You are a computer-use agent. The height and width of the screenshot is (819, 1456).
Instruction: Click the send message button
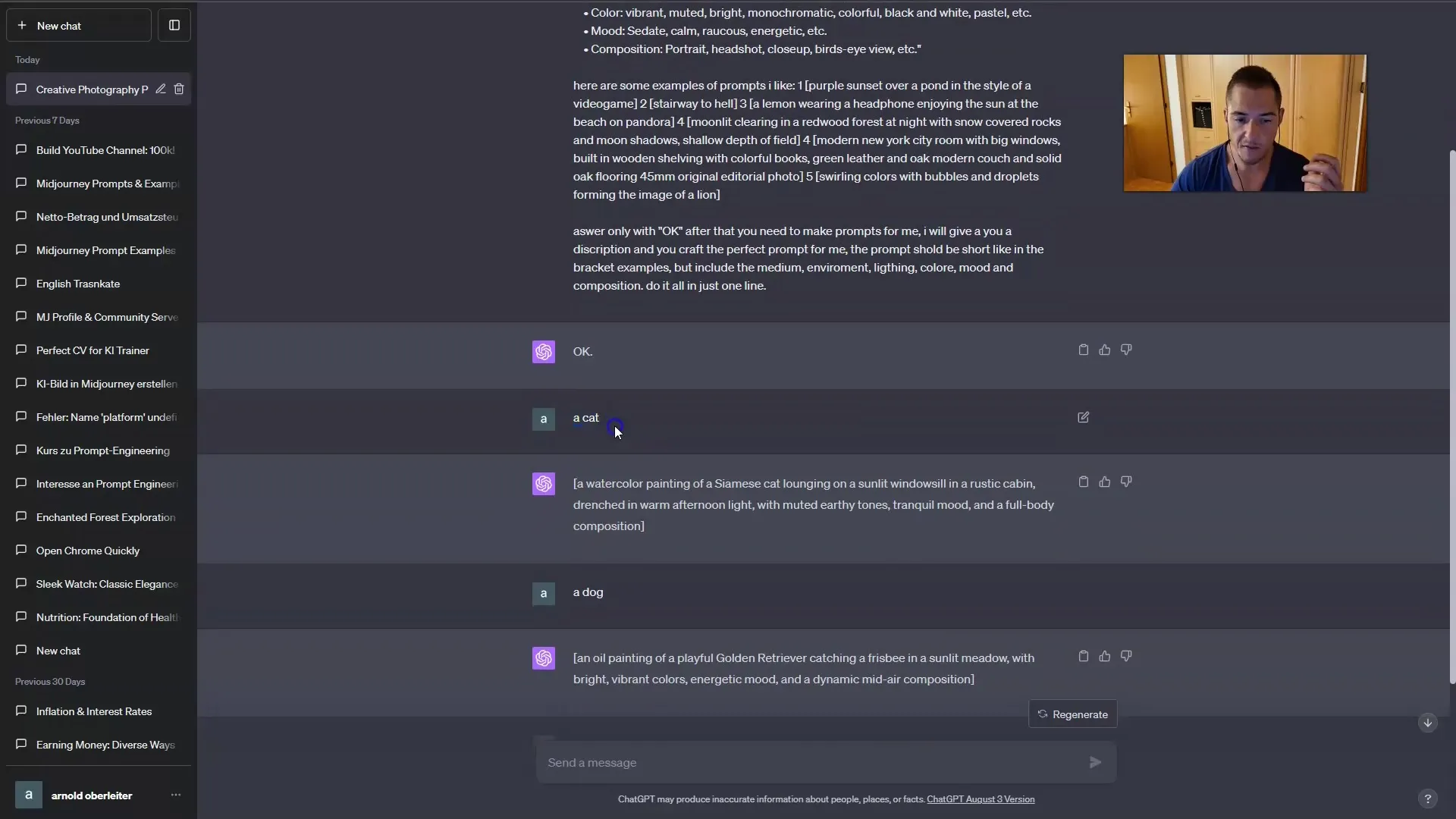pos(1094,762)
